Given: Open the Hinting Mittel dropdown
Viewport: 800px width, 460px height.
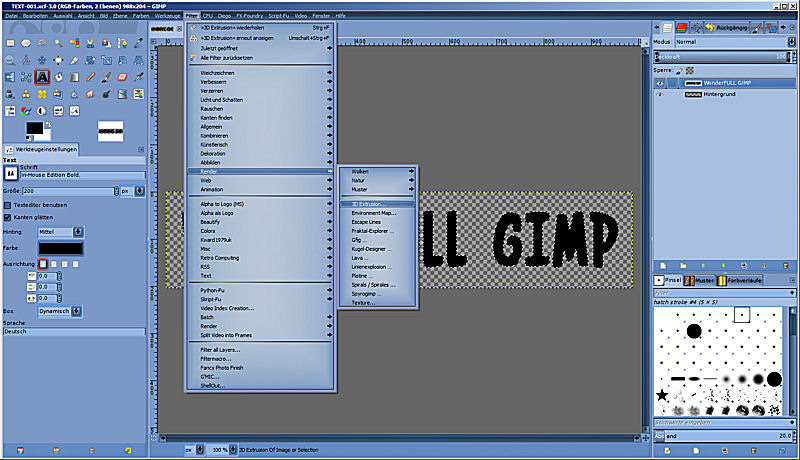Looking at the screenshot, I should click(60, 232).
